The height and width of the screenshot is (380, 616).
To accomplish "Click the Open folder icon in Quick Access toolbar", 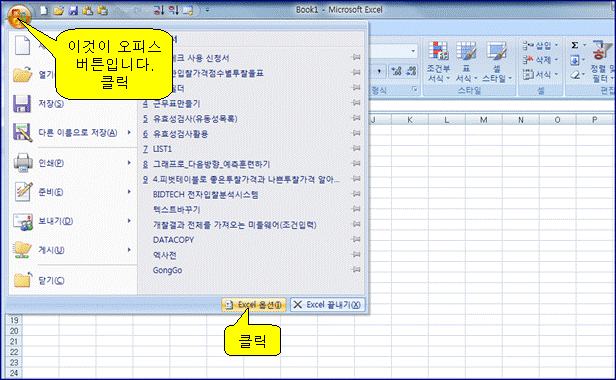I will click(59, 10).
